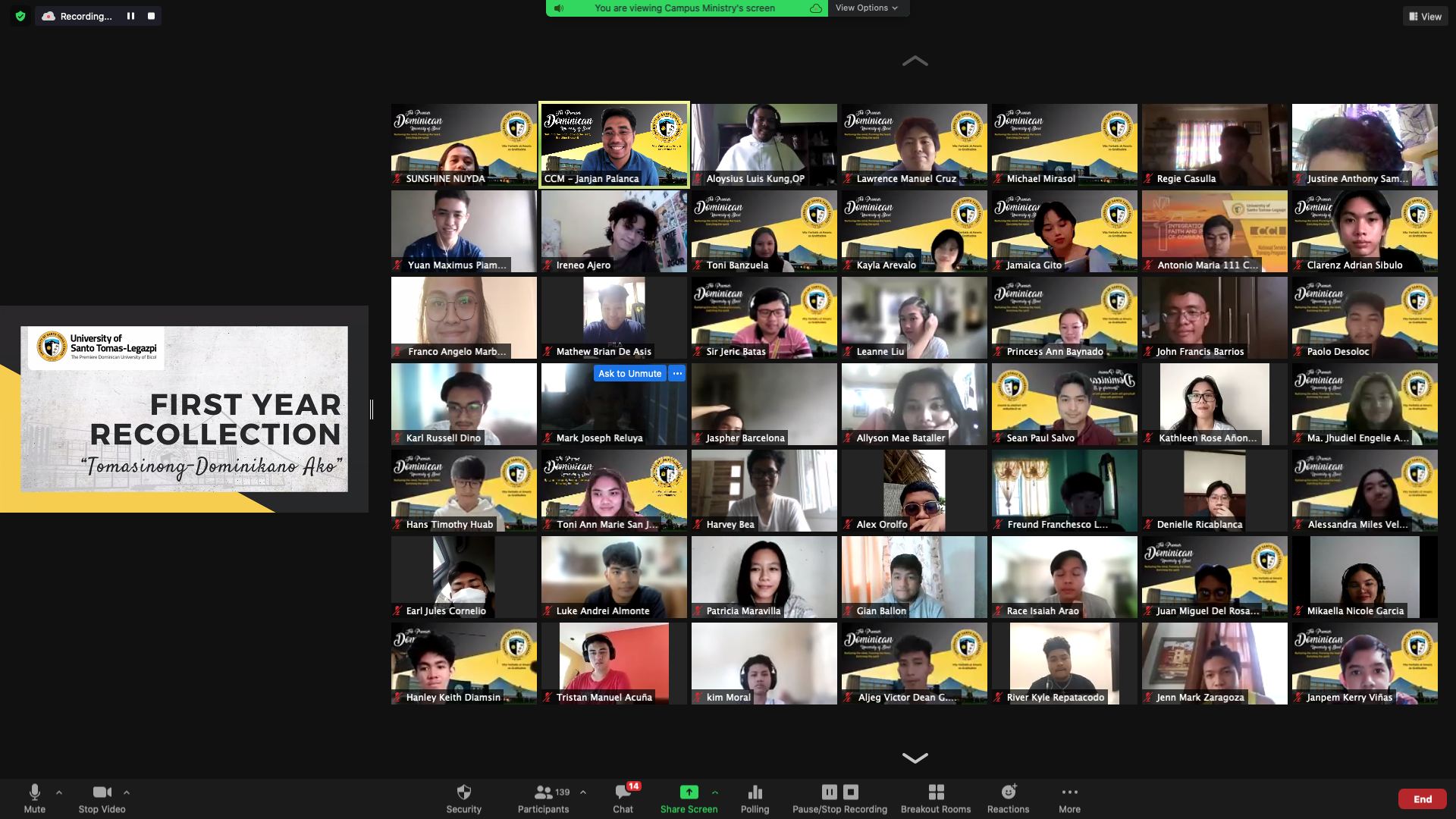Viewport: 1456px width, 819px height.
Task: Mute the microphone
Action: [34, 792]
